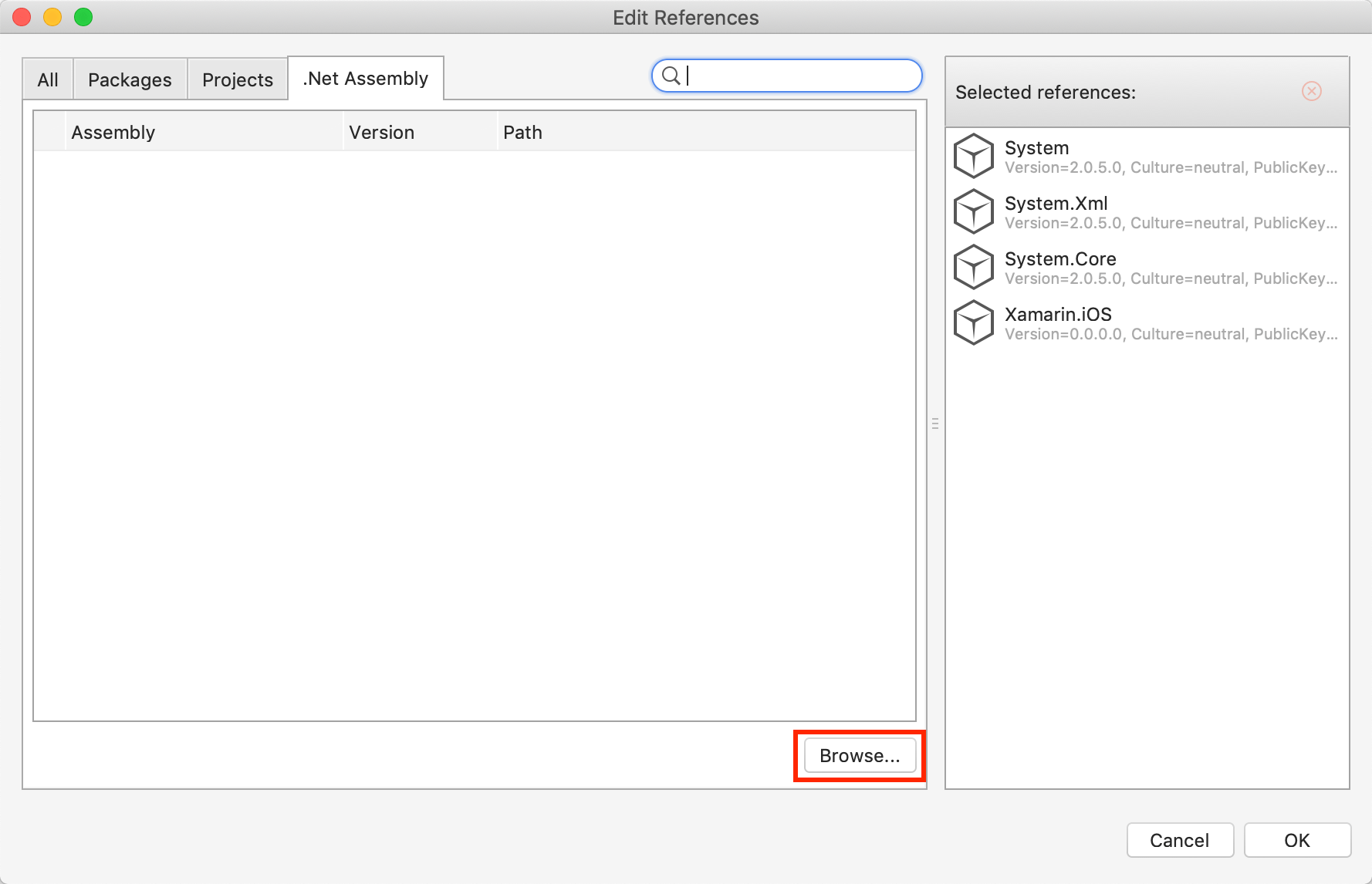This screenshot has height=884, width=1372.
Task: Confirm with the OK button
Action: [1297, 840]
